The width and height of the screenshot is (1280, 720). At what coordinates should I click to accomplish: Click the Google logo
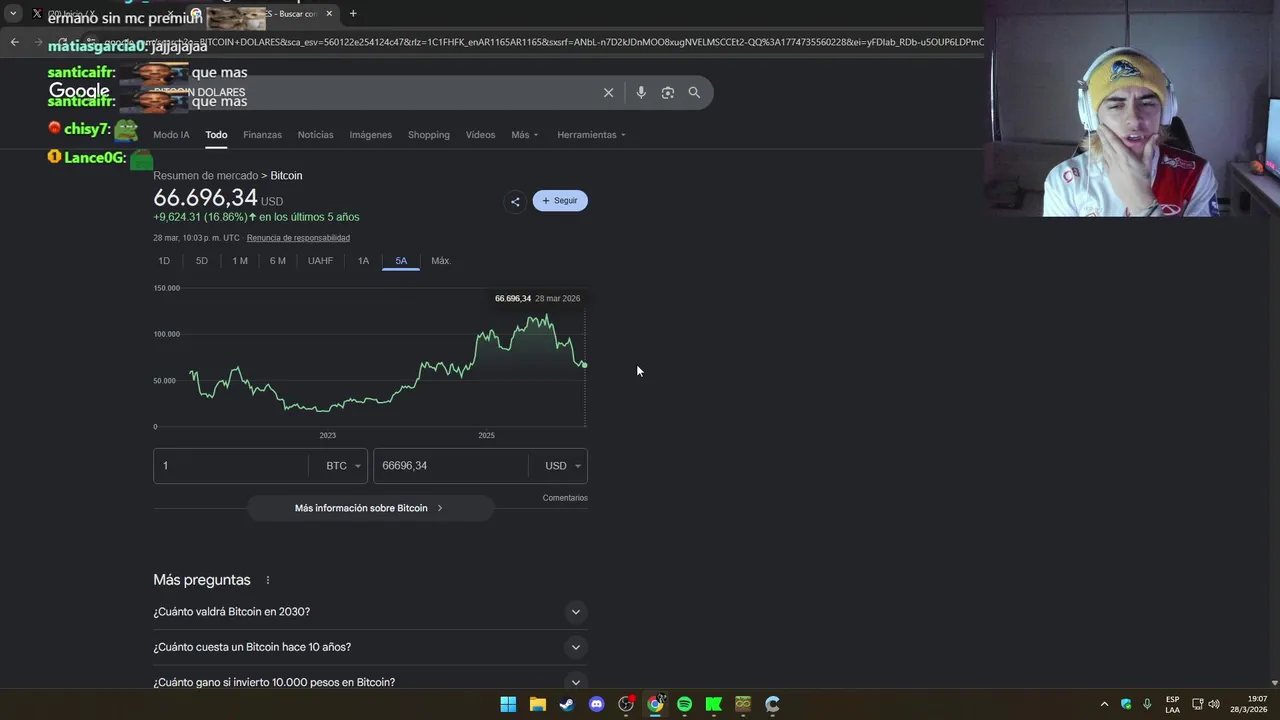[x=79, y=92]
